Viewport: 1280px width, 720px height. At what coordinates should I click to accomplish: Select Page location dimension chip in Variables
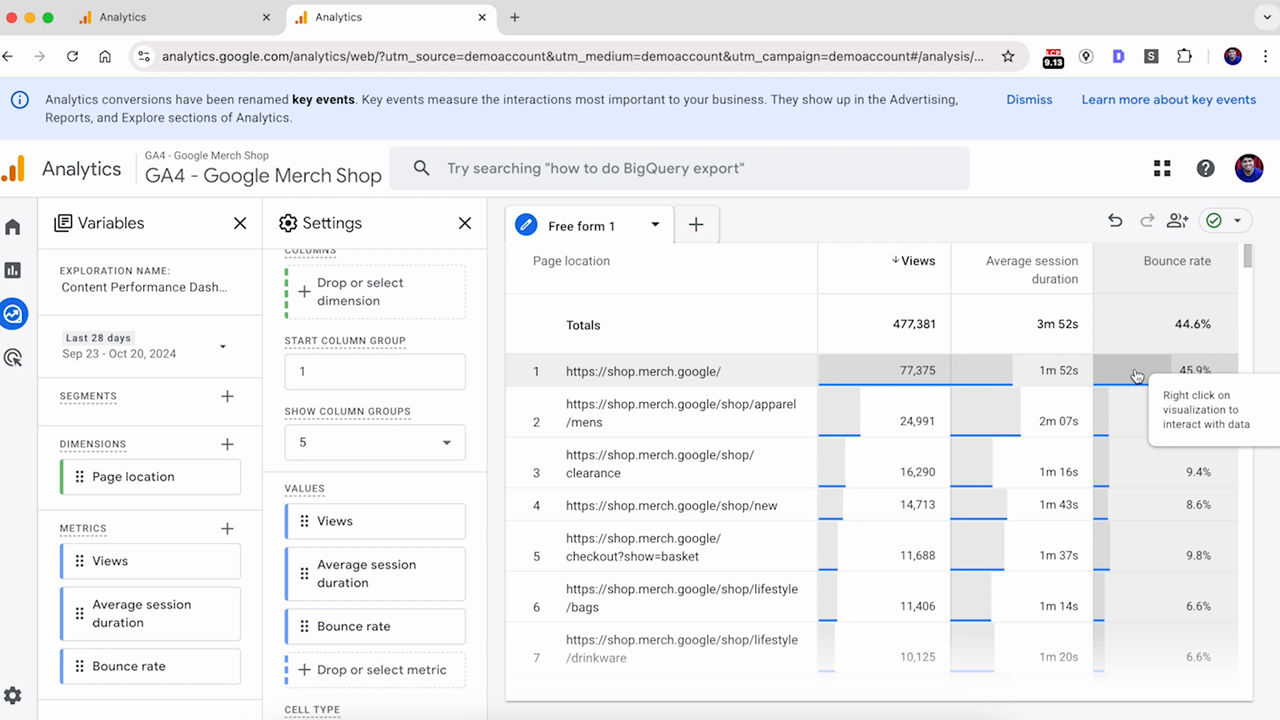[150, 477]
